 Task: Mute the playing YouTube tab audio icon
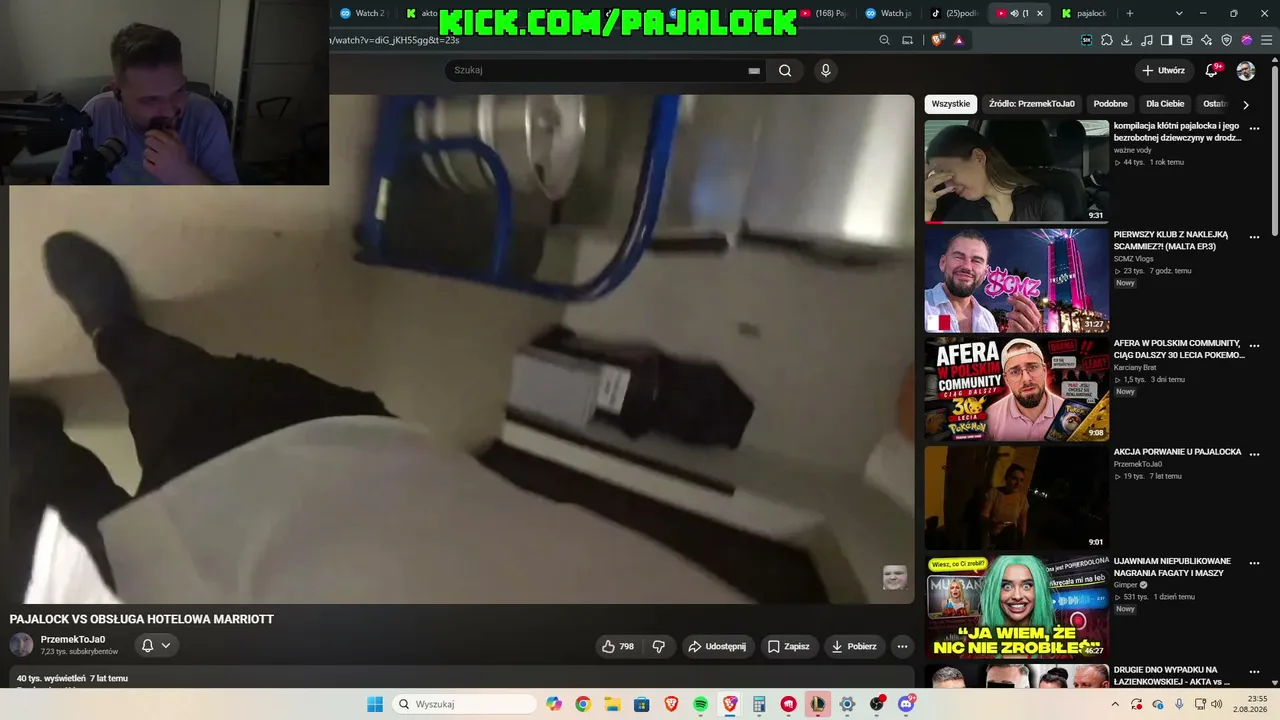[x=1014, y=13]
